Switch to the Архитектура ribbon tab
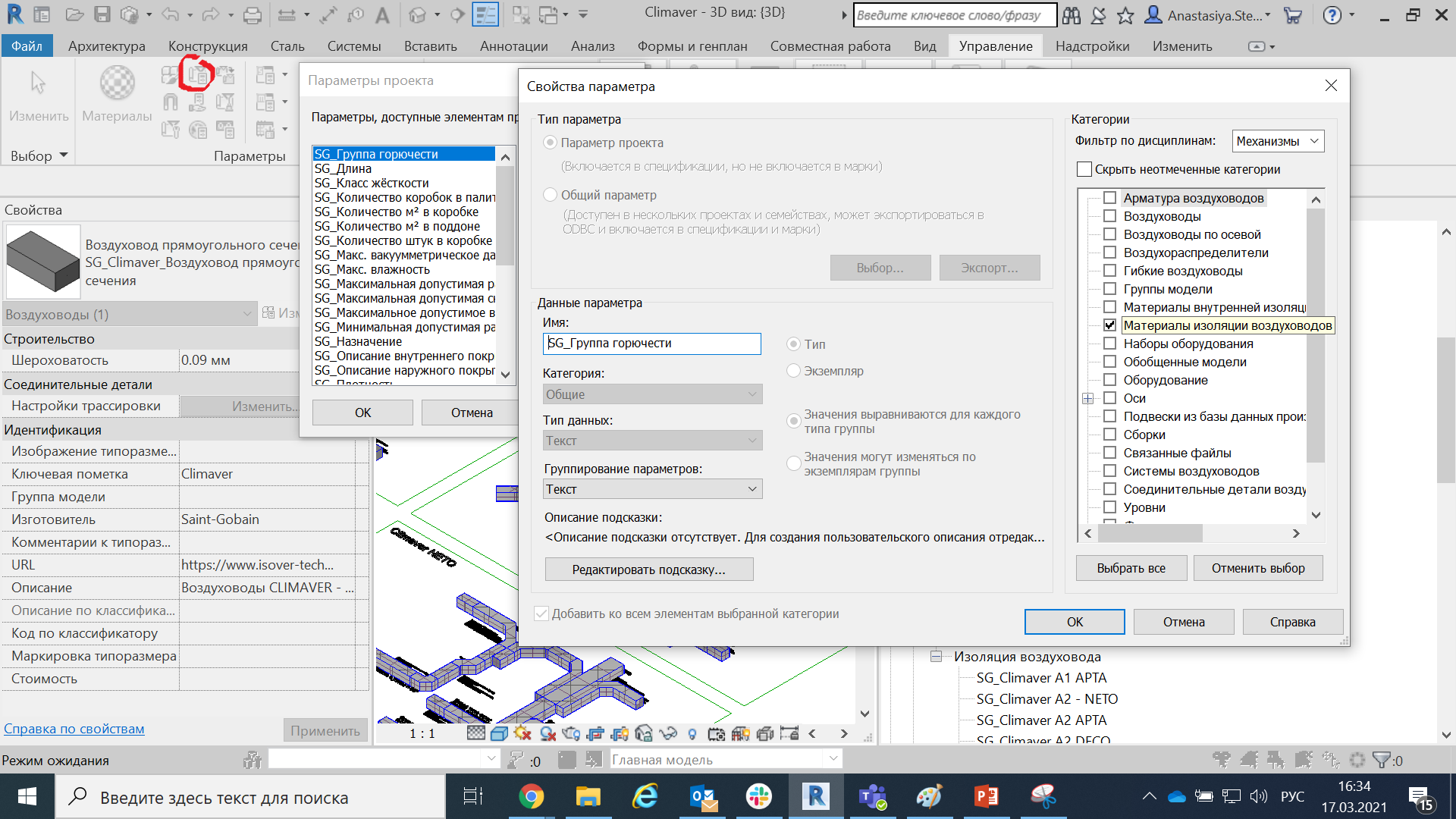The height and width of the screenshot is (819, 1456). click(x=107, y=46)
